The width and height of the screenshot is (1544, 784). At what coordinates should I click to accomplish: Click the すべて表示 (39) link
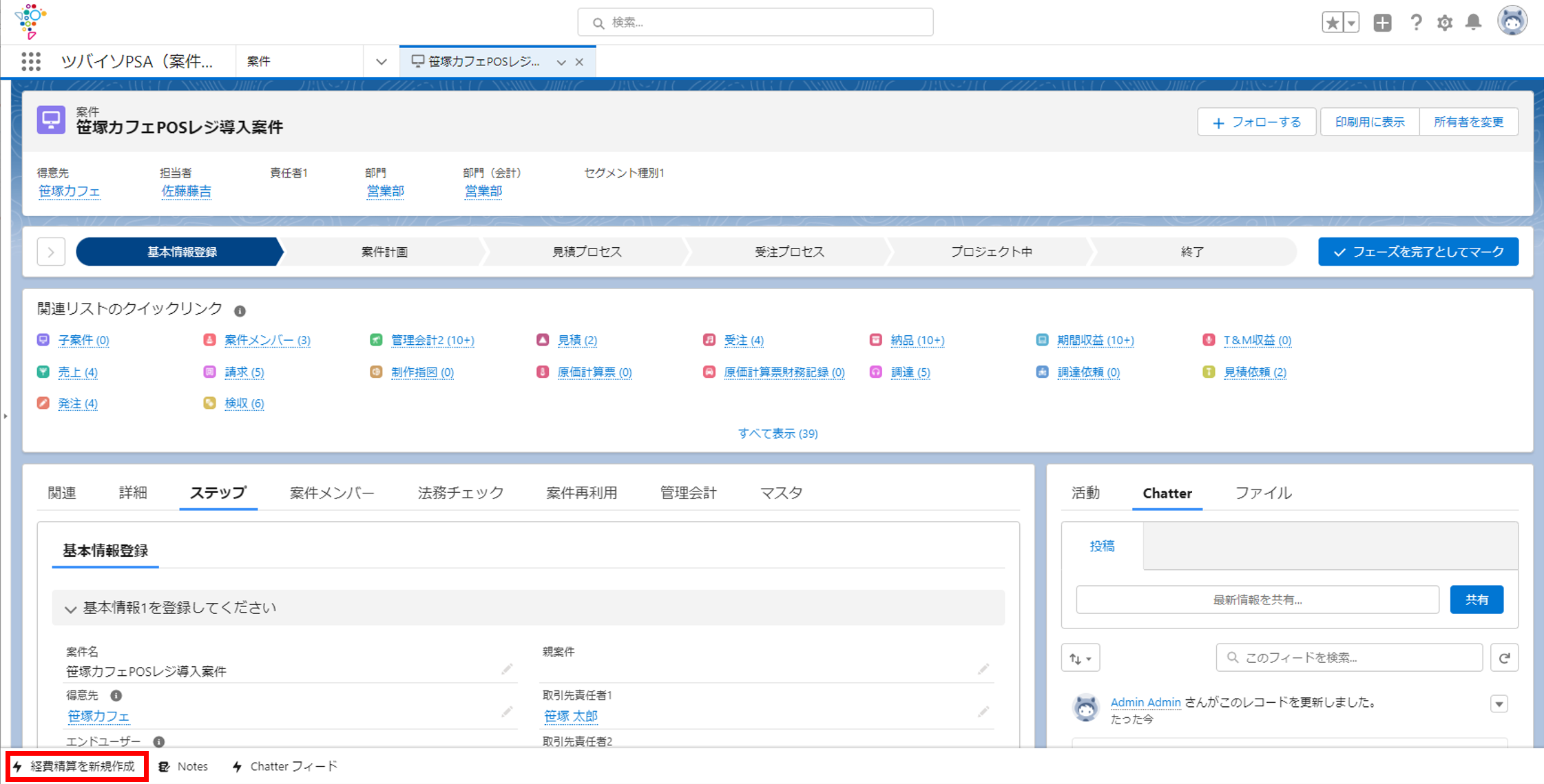(778, 434)
